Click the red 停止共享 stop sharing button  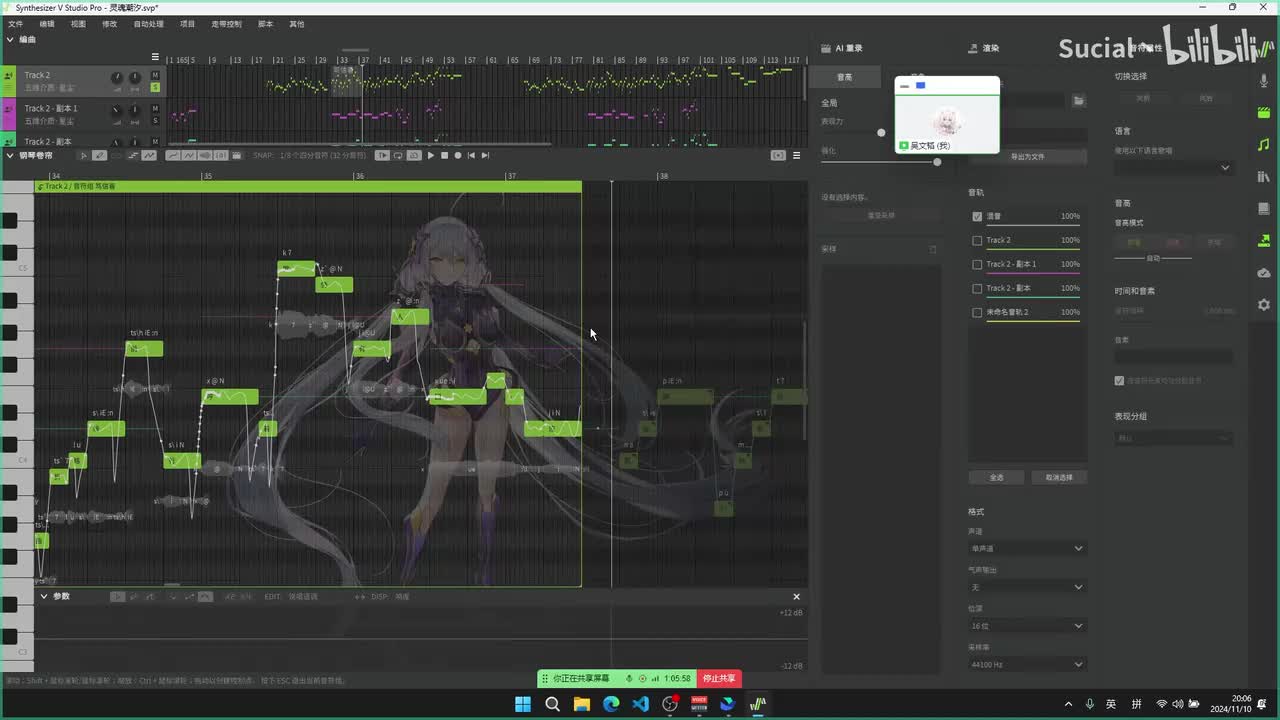tap(720, 678)
